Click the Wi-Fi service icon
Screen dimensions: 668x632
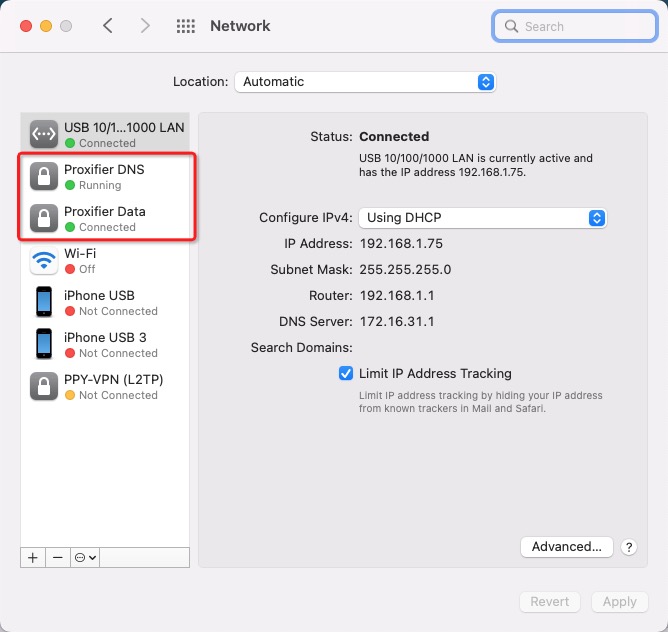pos(44,261)
